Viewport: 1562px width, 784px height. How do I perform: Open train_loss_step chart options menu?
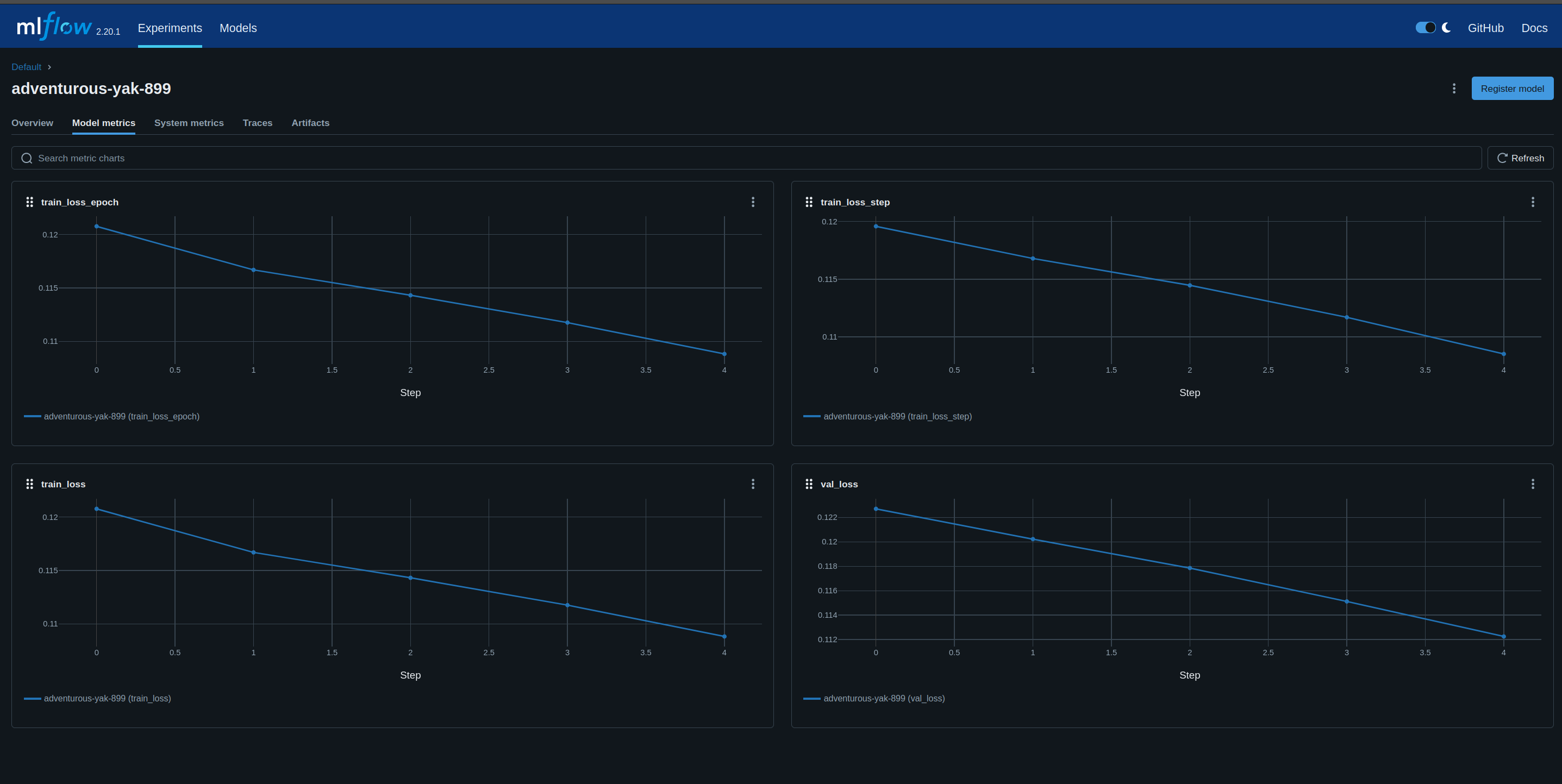(1533, 202)
